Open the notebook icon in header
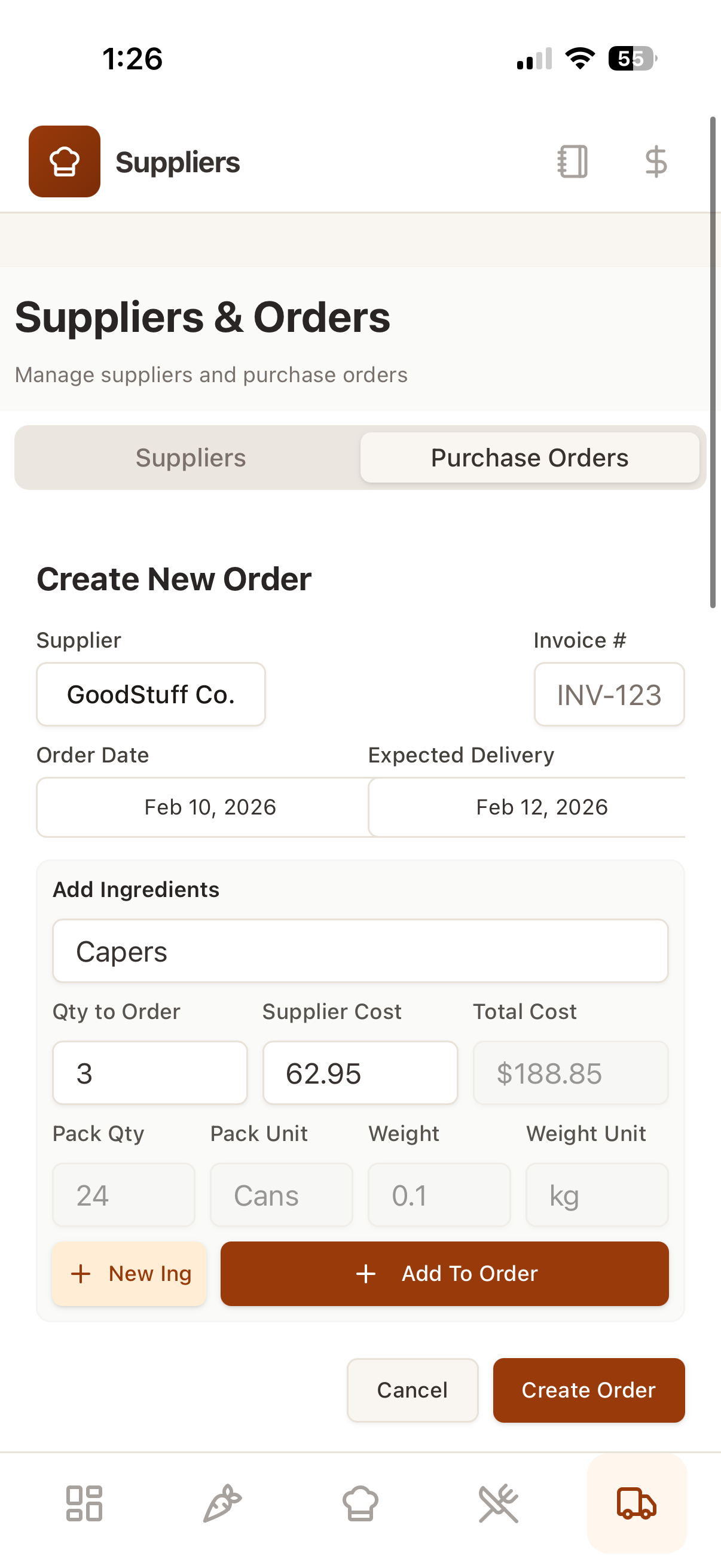Screen dimensions: 721x1568 [x=572, y=161]
